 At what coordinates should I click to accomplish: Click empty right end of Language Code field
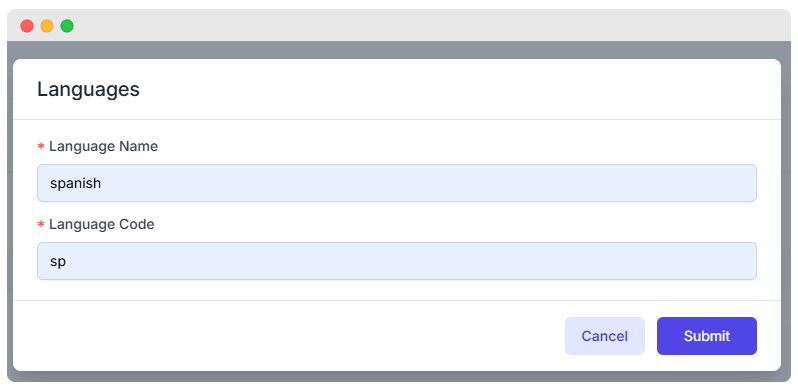pyautogui.click(x=662, y=261)
